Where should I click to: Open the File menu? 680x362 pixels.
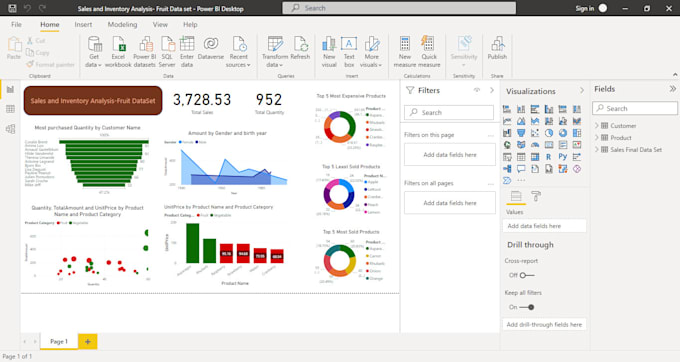coord(16,25)
